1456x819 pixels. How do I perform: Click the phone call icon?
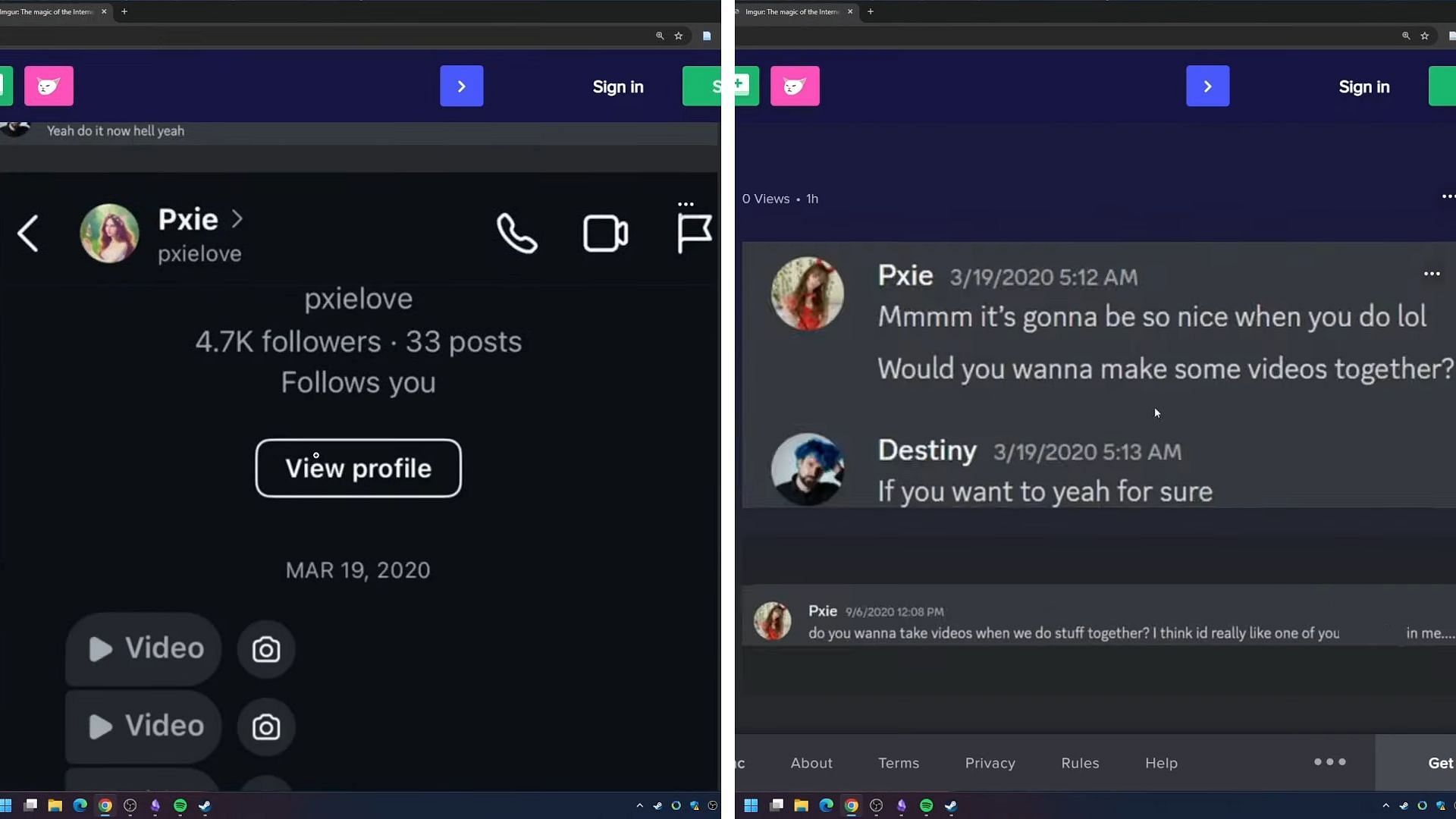pyautogui.click(x=517, y=233)
